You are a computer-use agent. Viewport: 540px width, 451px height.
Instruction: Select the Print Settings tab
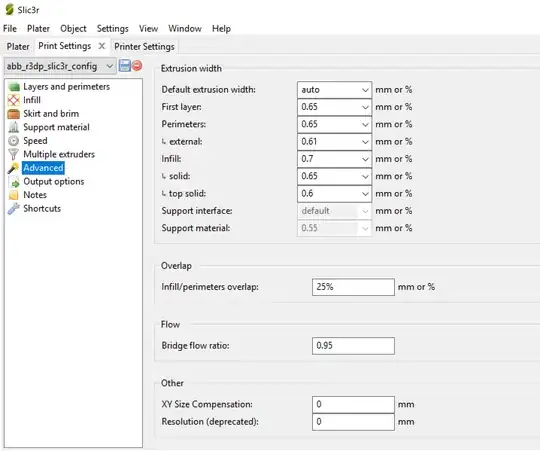coord(65,46)
